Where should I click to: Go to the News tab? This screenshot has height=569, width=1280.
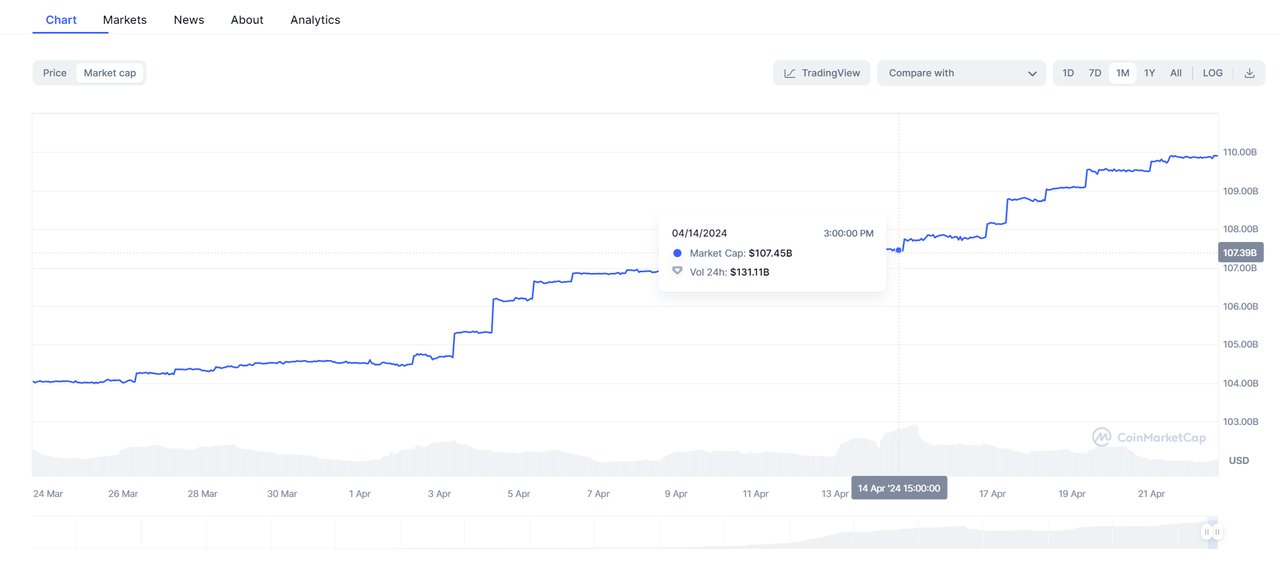[189, 20]
